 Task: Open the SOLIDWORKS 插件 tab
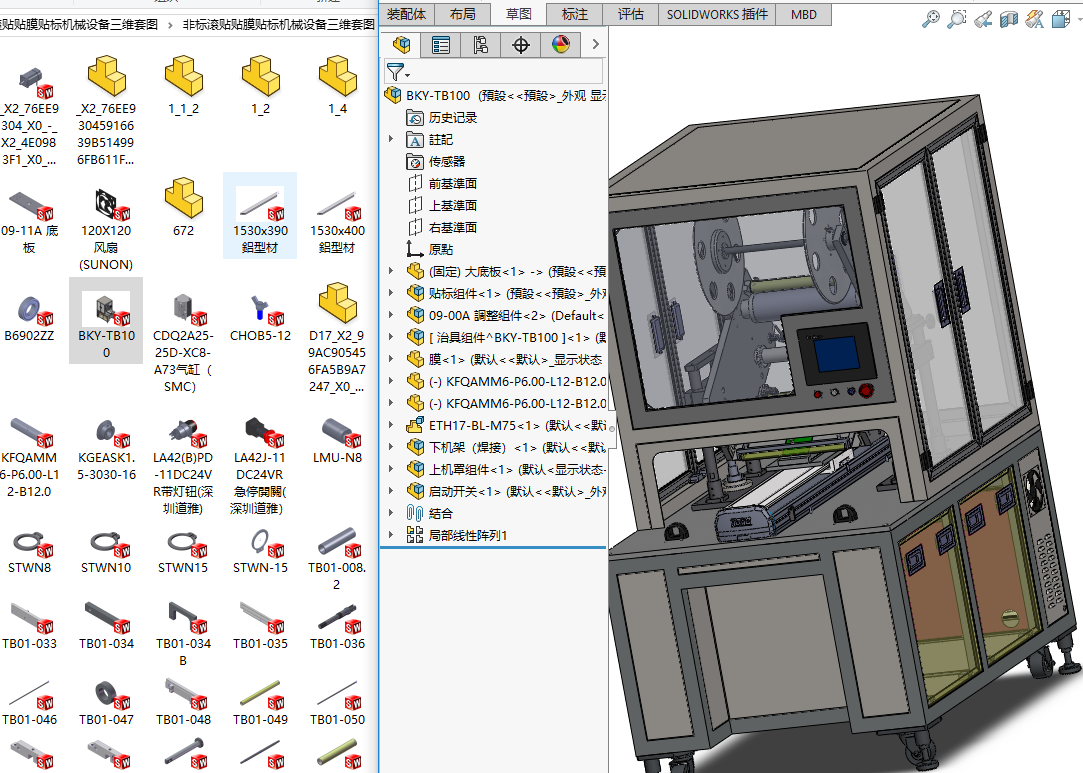pos(717,14)
